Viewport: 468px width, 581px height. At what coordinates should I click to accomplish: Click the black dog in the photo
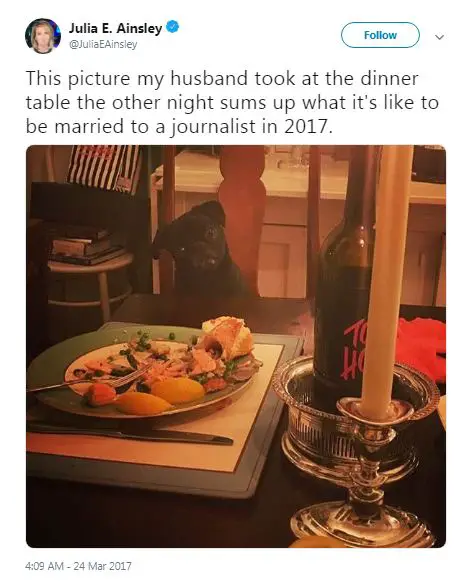point(202,249)
